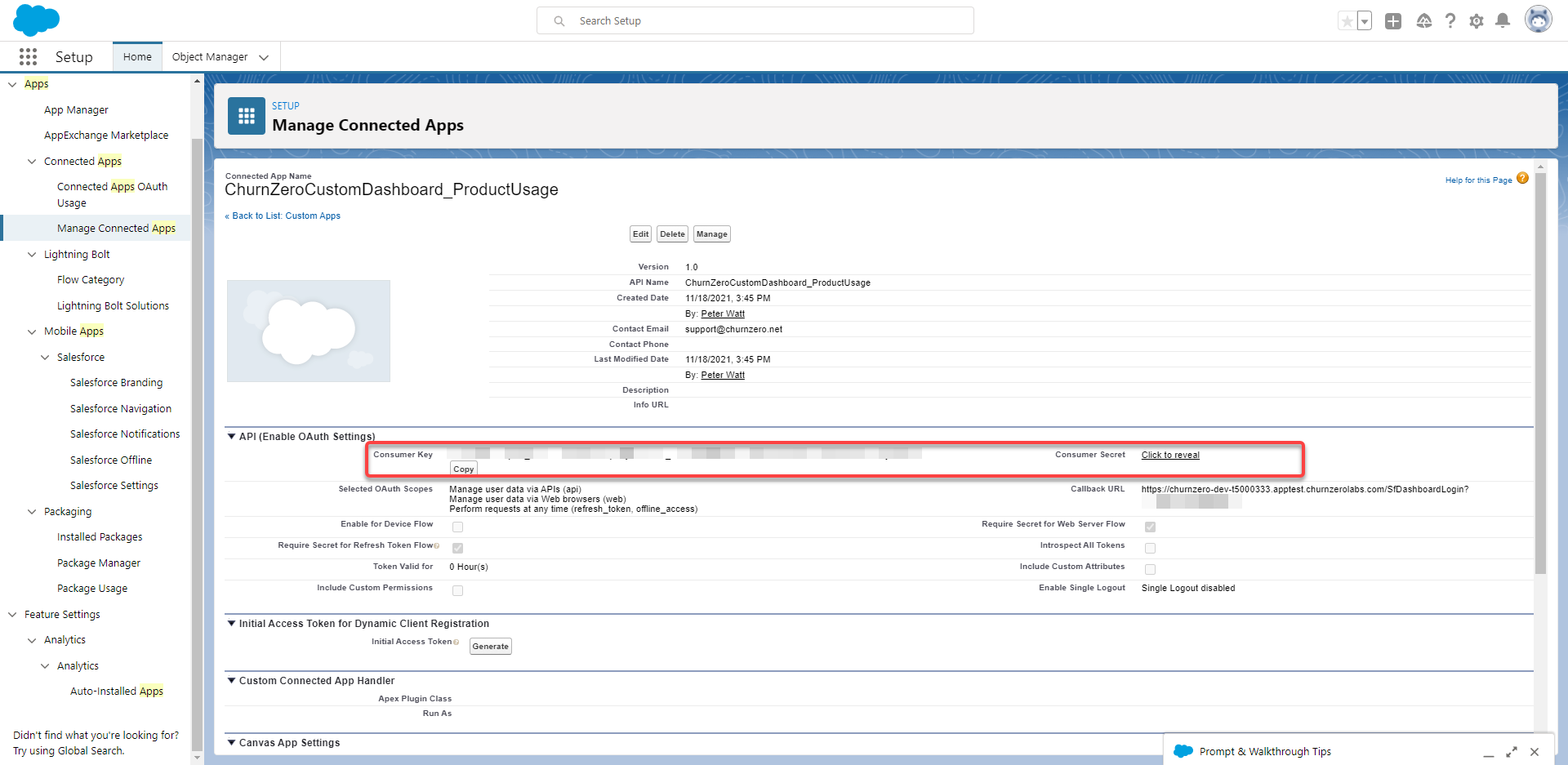Click the Delete button

tap(673, 234)
